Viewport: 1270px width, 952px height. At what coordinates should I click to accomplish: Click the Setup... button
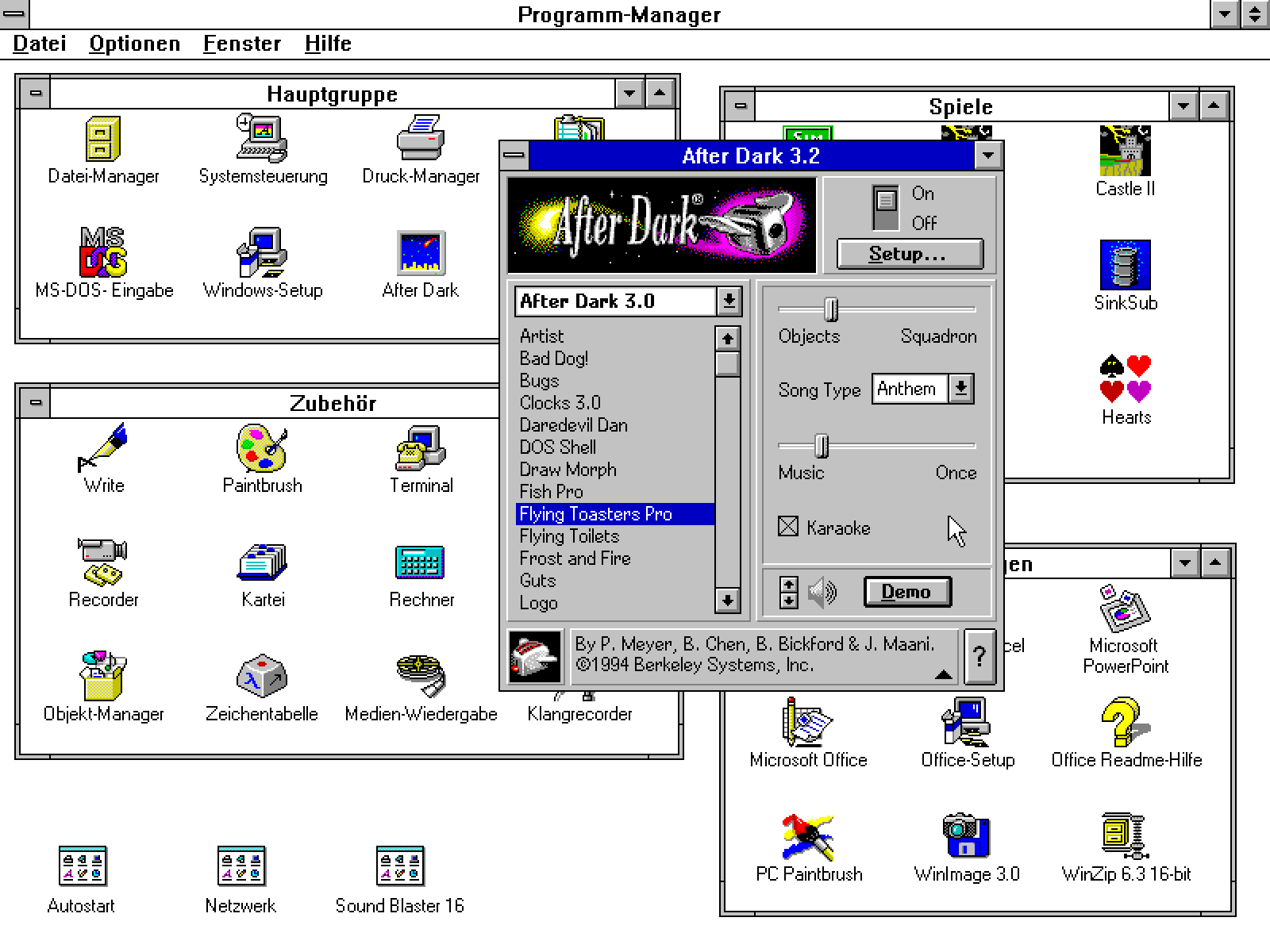point(910,254)
